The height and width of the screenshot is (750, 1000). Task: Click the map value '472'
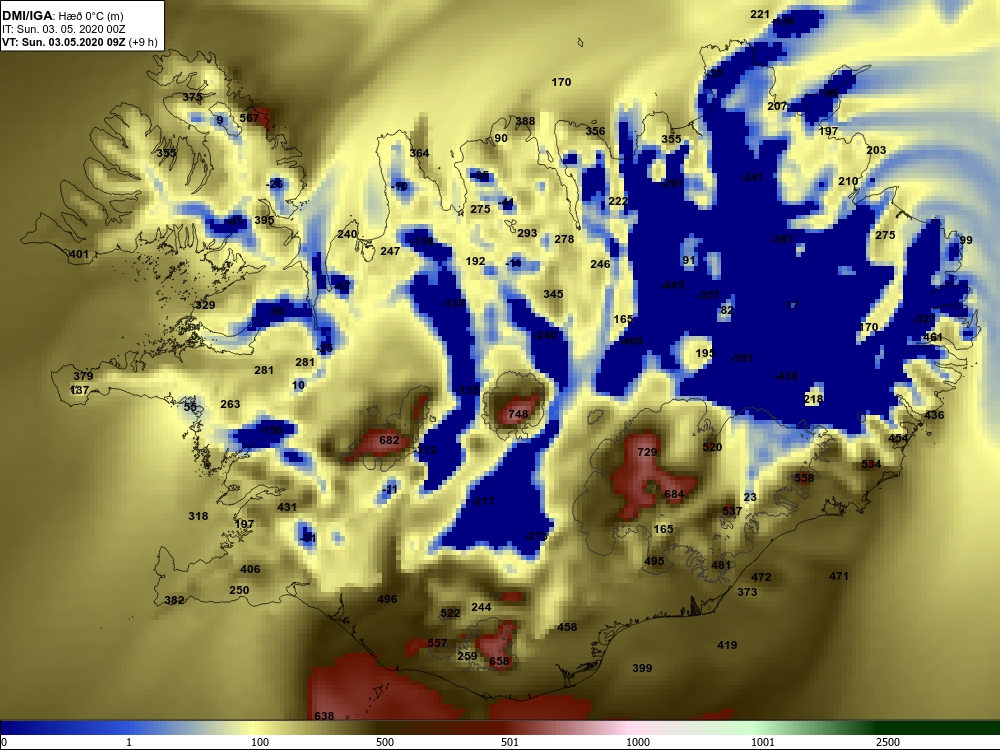click(x=761, y=577)
